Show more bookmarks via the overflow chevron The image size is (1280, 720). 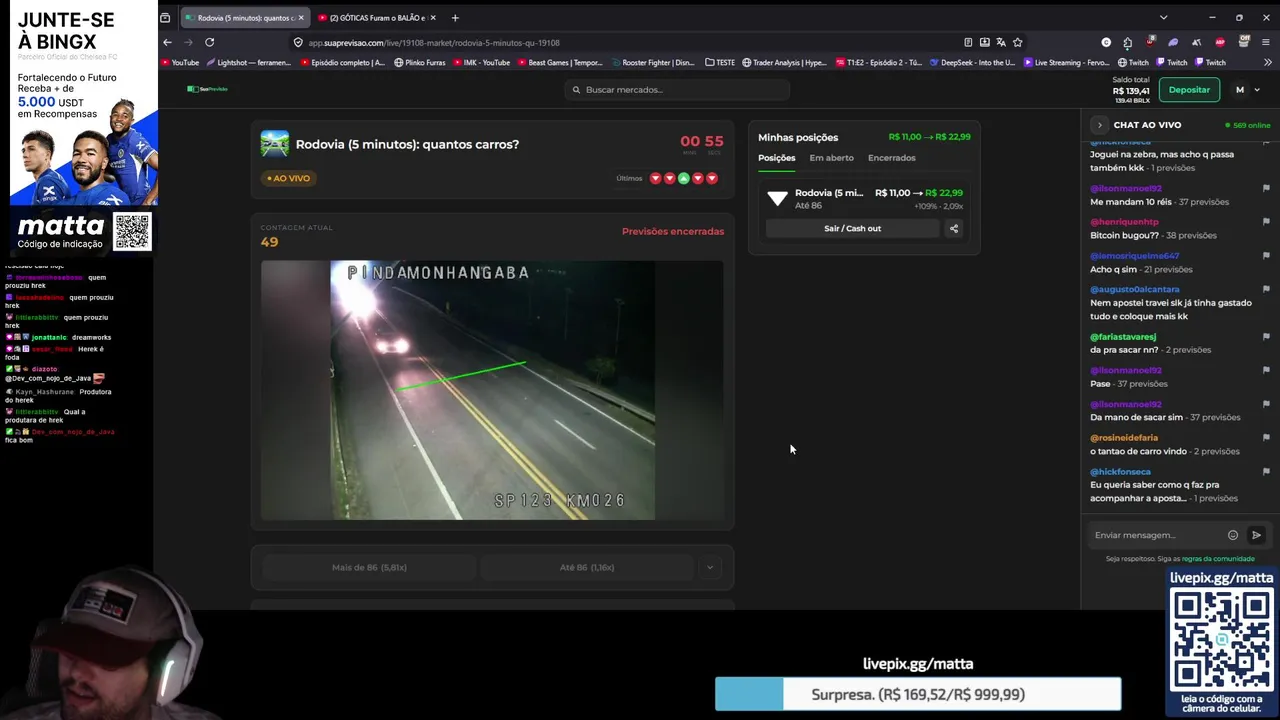pyautogui.click(x=1266, y=62)
